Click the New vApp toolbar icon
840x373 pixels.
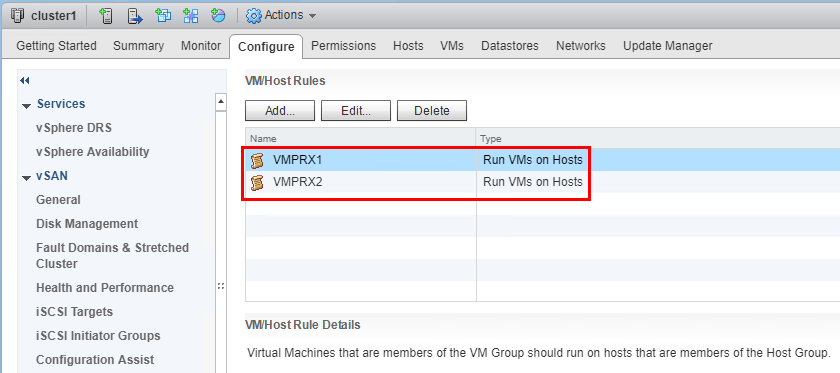pos(191,16)
